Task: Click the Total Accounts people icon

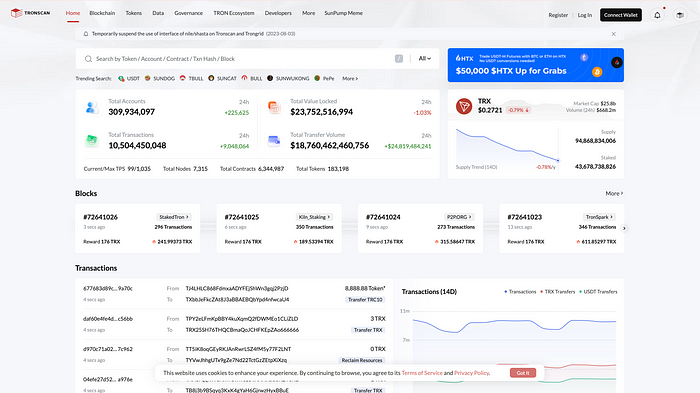Action: (92, 107)
